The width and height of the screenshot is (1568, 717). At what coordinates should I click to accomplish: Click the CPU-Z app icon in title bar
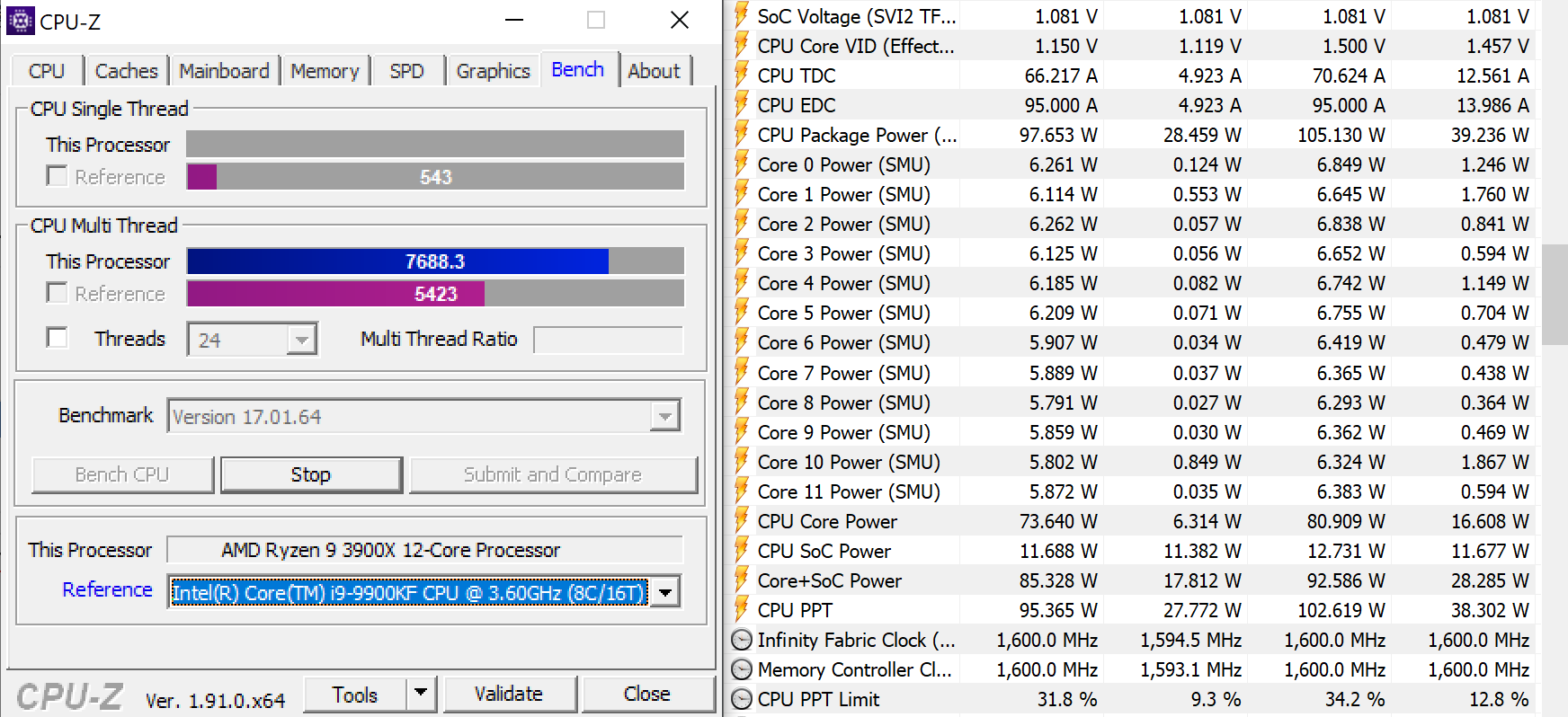click(x=20, y=21)
